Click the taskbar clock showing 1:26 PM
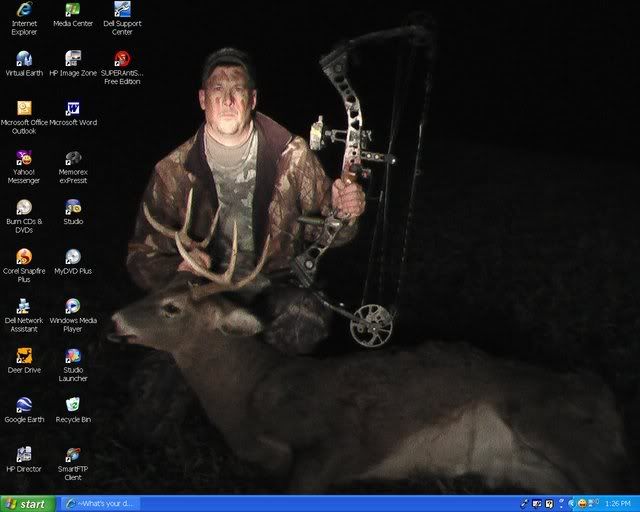 click(618, 504)
